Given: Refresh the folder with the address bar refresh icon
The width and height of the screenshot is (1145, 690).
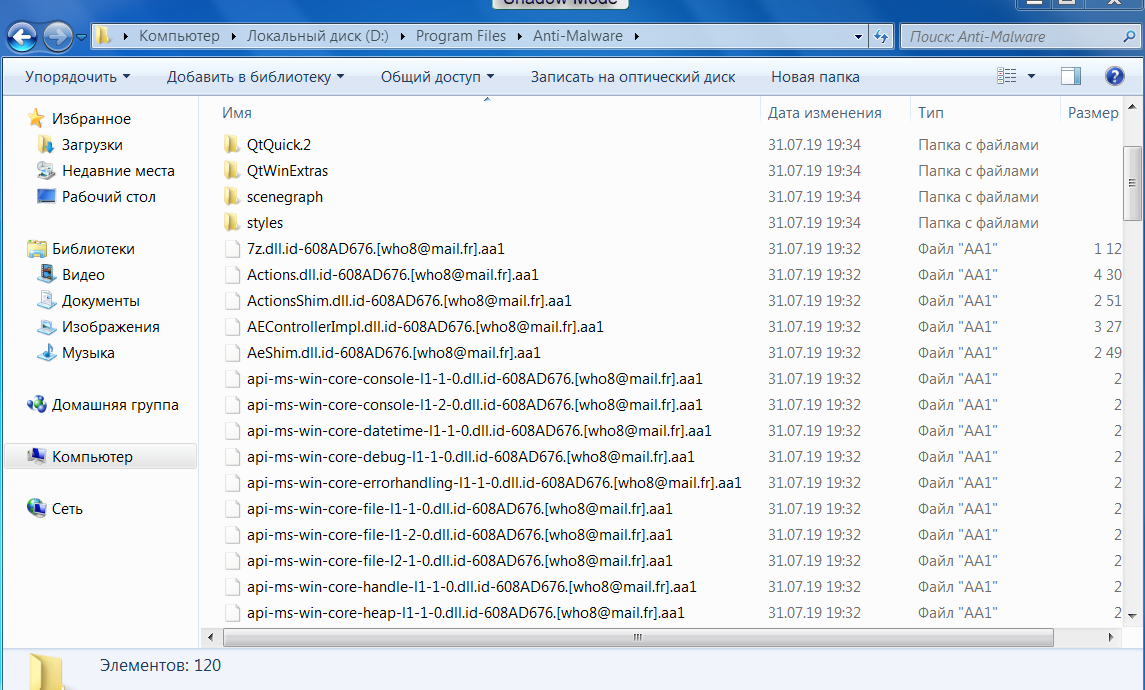Looking at the screenshot, I should [881, 37].
